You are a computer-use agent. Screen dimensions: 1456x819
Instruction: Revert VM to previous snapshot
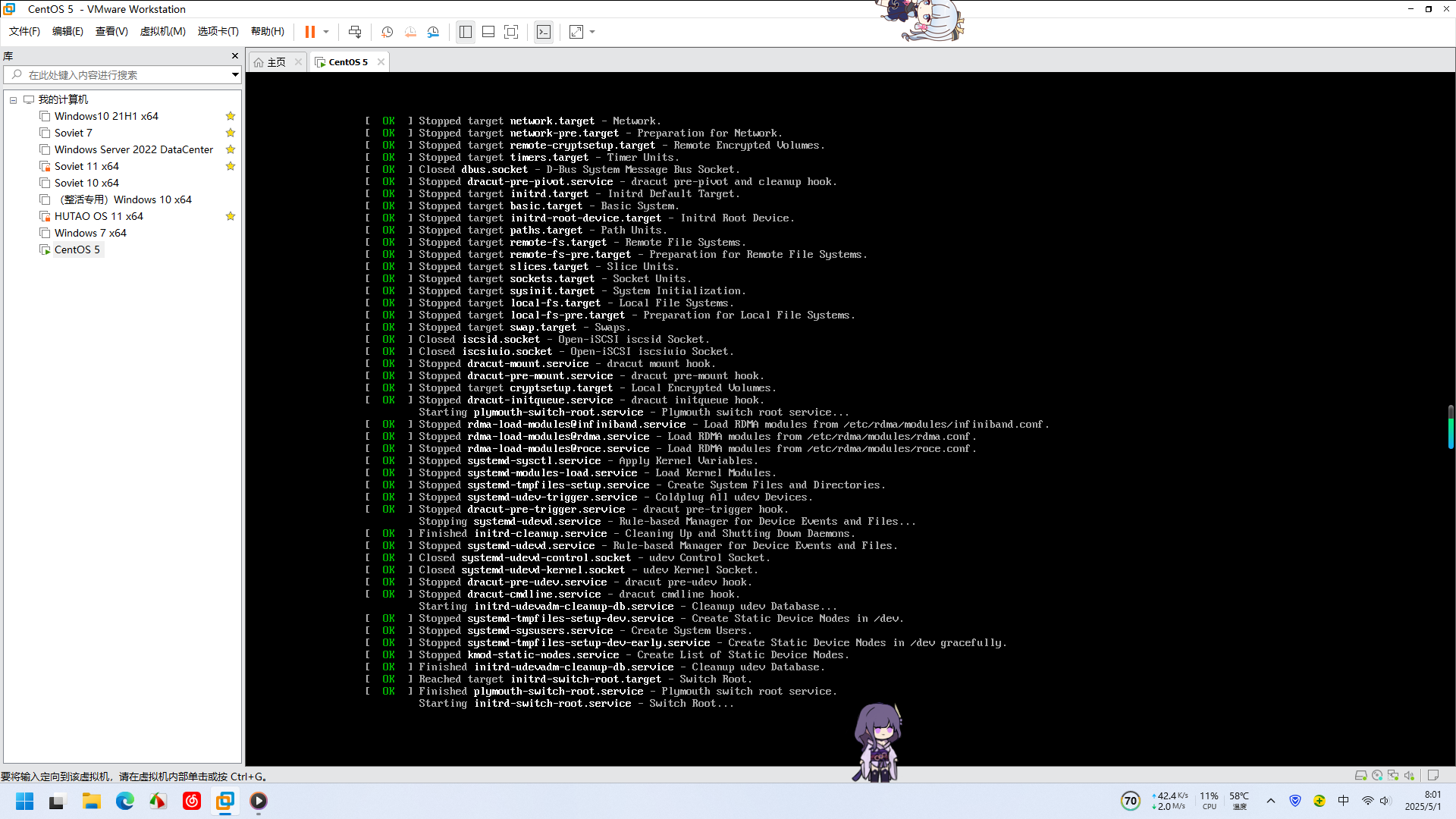410,32
